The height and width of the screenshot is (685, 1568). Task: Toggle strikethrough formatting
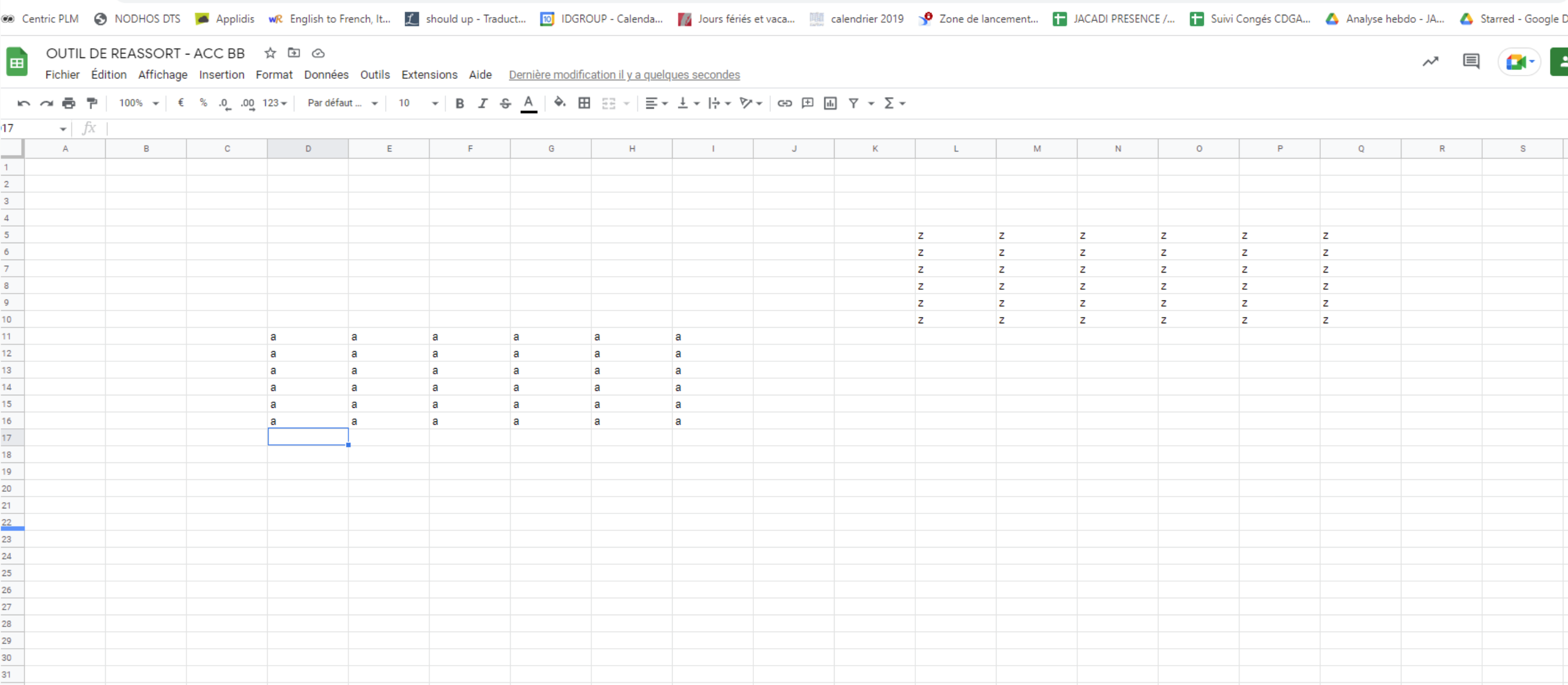click(x=505, y=103)
